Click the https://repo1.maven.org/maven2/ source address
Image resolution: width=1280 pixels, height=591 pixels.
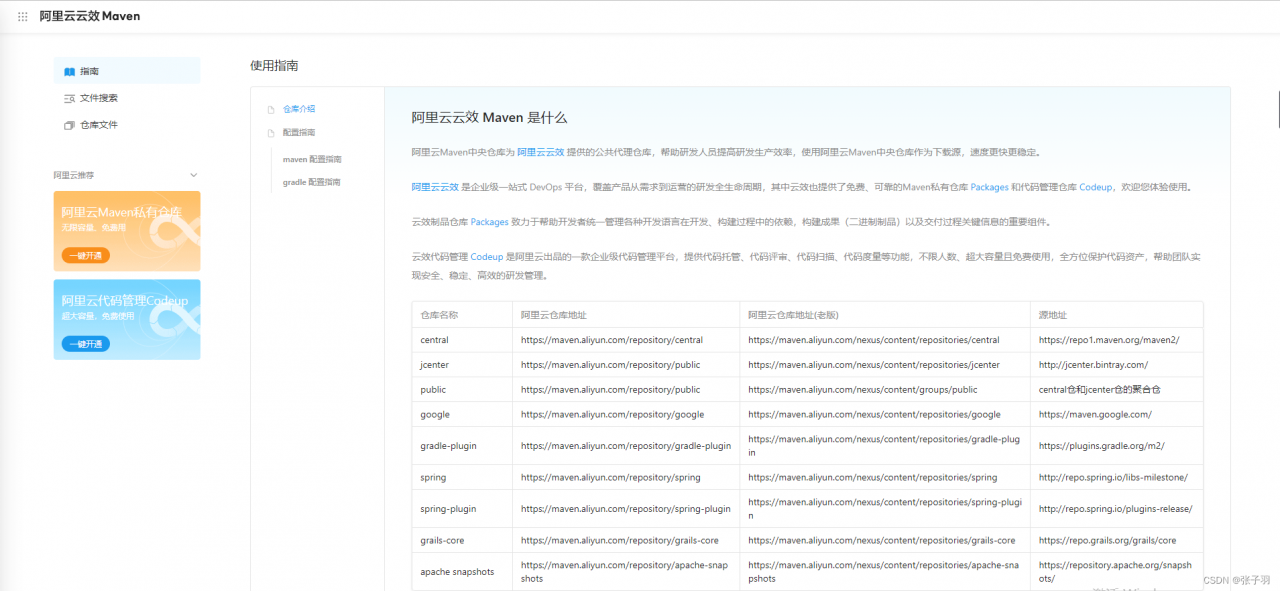1109,340
